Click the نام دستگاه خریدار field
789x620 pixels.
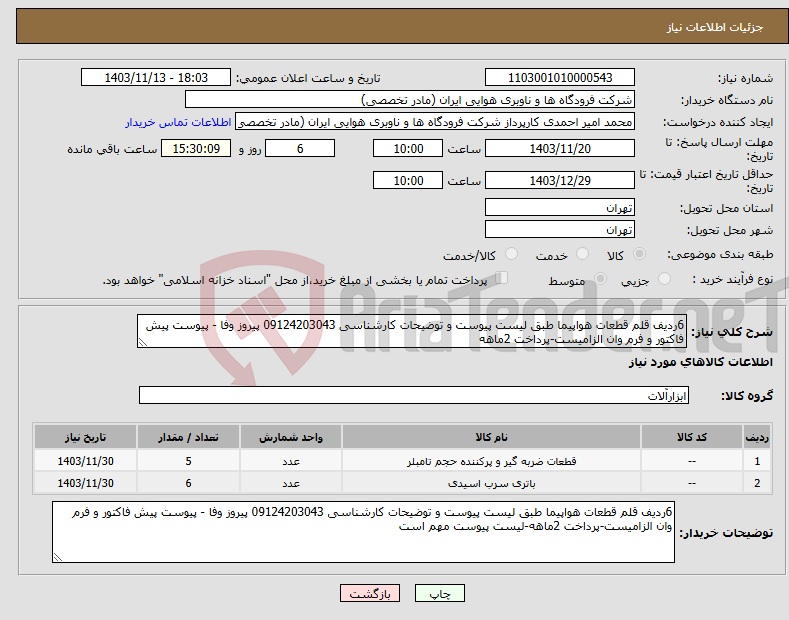click(x=410, y=100)
